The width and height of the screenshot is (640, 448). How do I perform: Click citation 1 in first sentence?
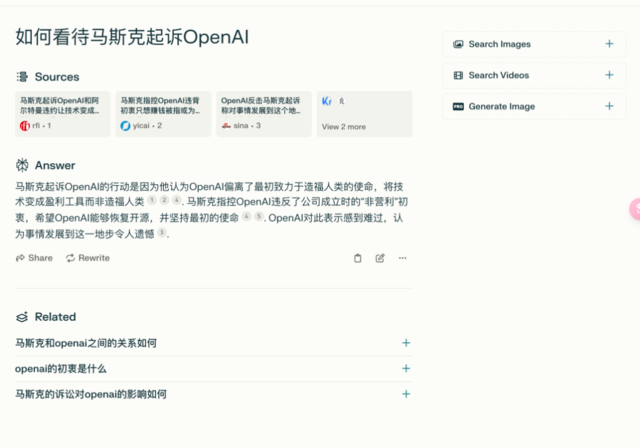[151, 200]
